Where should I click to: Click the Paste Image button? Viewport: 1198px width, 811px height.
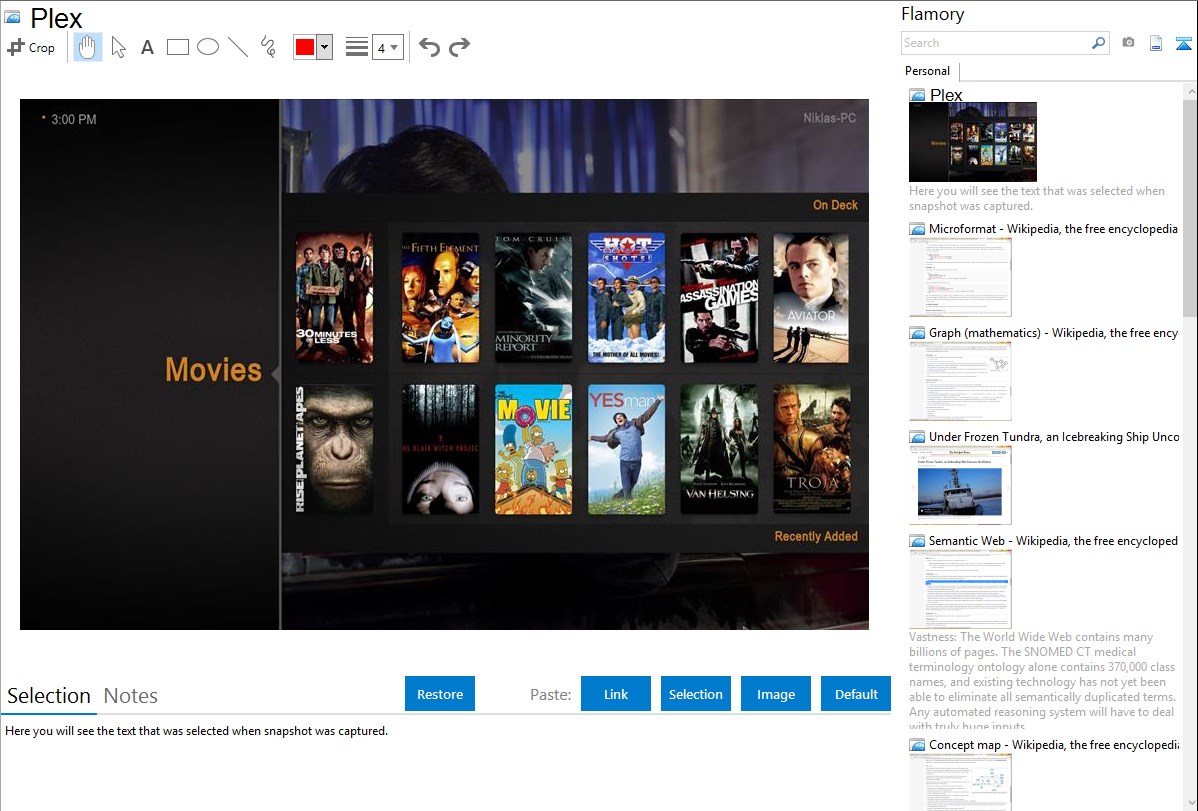coord(776,694)
